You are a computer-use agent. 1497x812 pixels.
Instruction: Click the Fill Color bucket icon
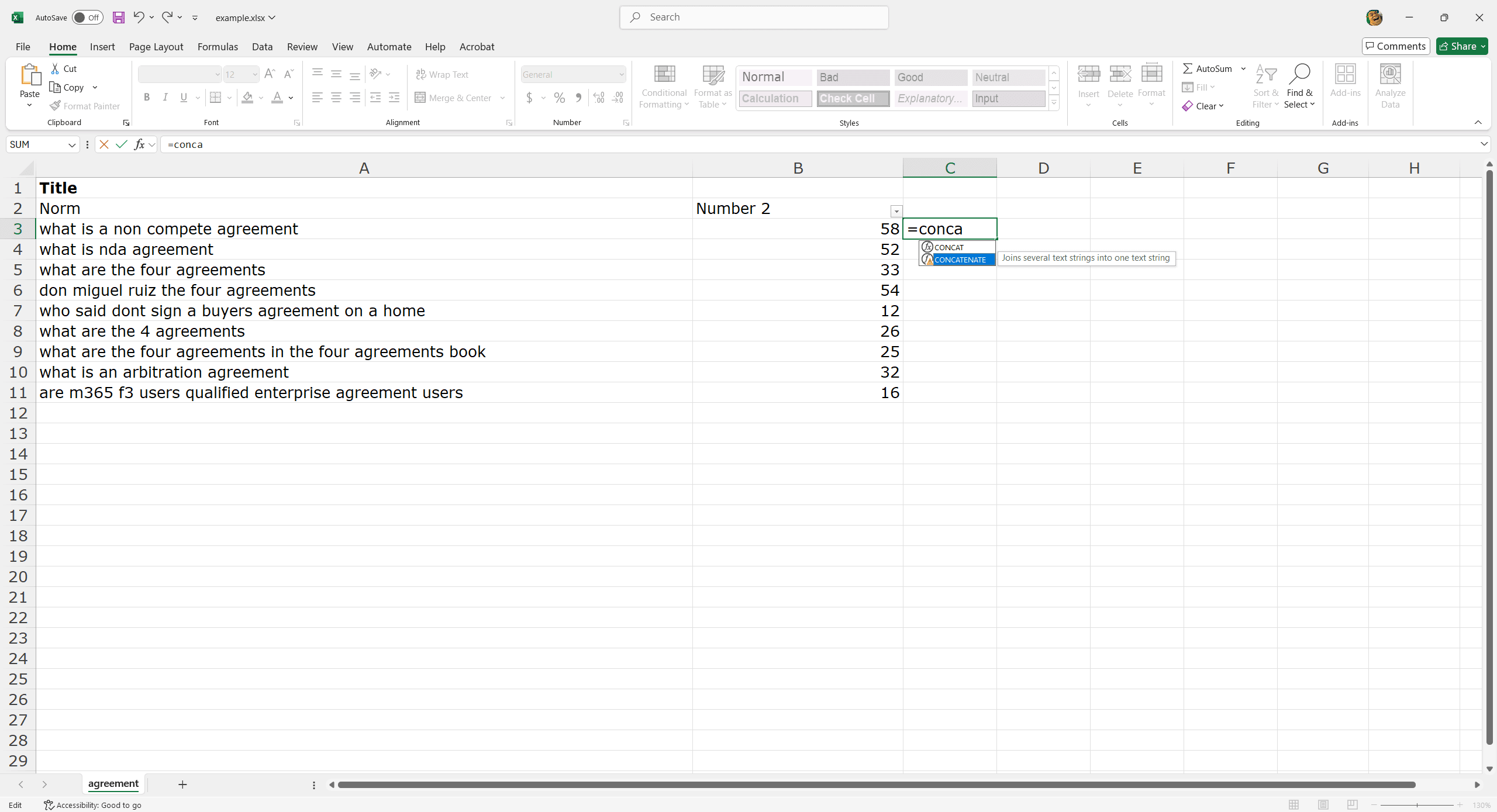[x=247, y=98]
